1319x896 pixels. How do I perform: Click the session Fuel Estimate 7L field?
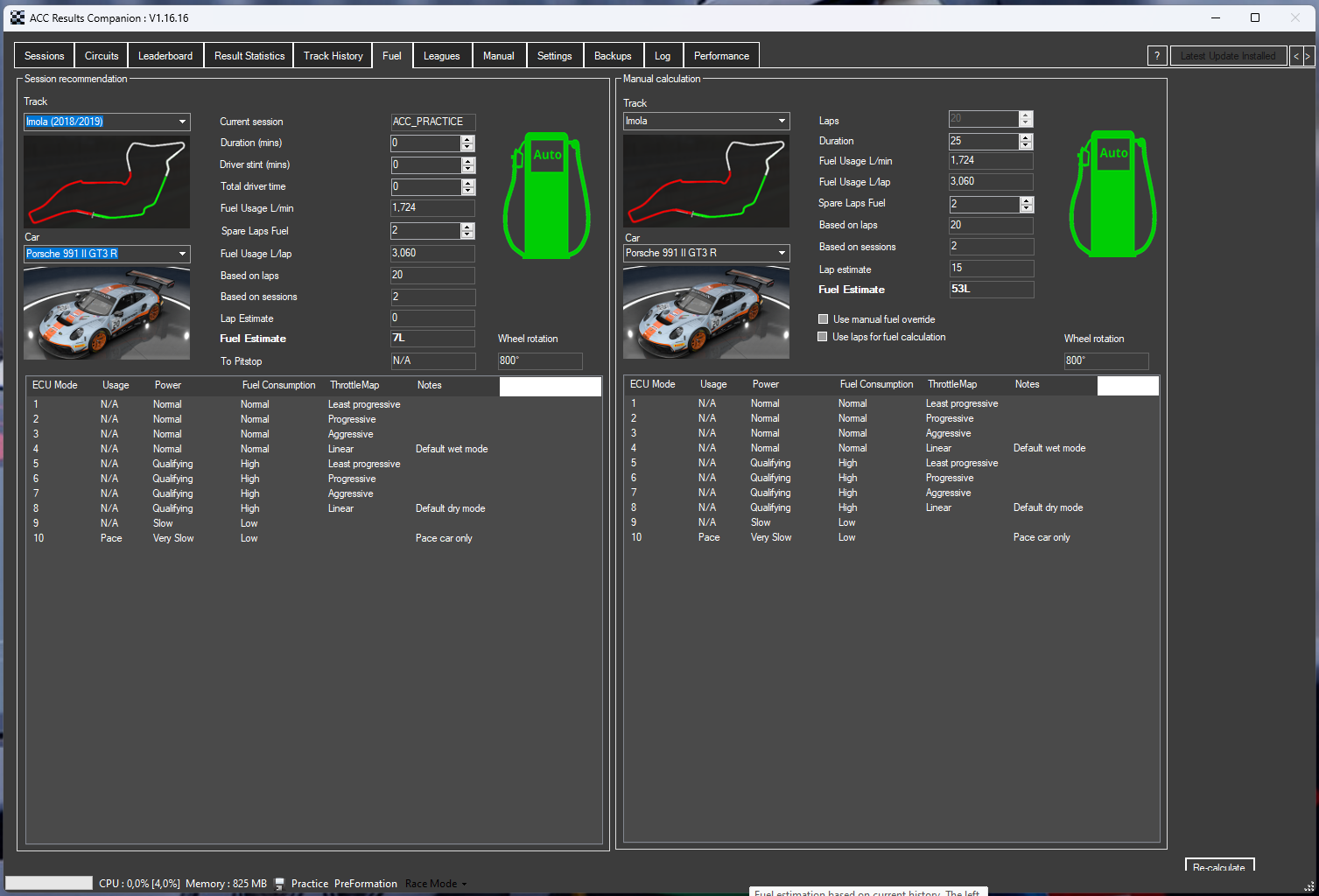point(432,339)
